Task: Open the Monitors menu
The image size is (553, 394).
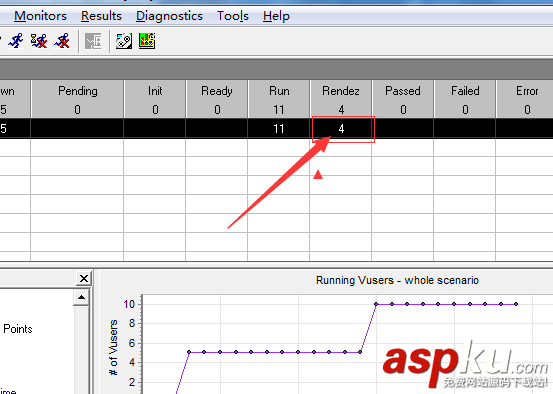Action: (x=40, y=16)
